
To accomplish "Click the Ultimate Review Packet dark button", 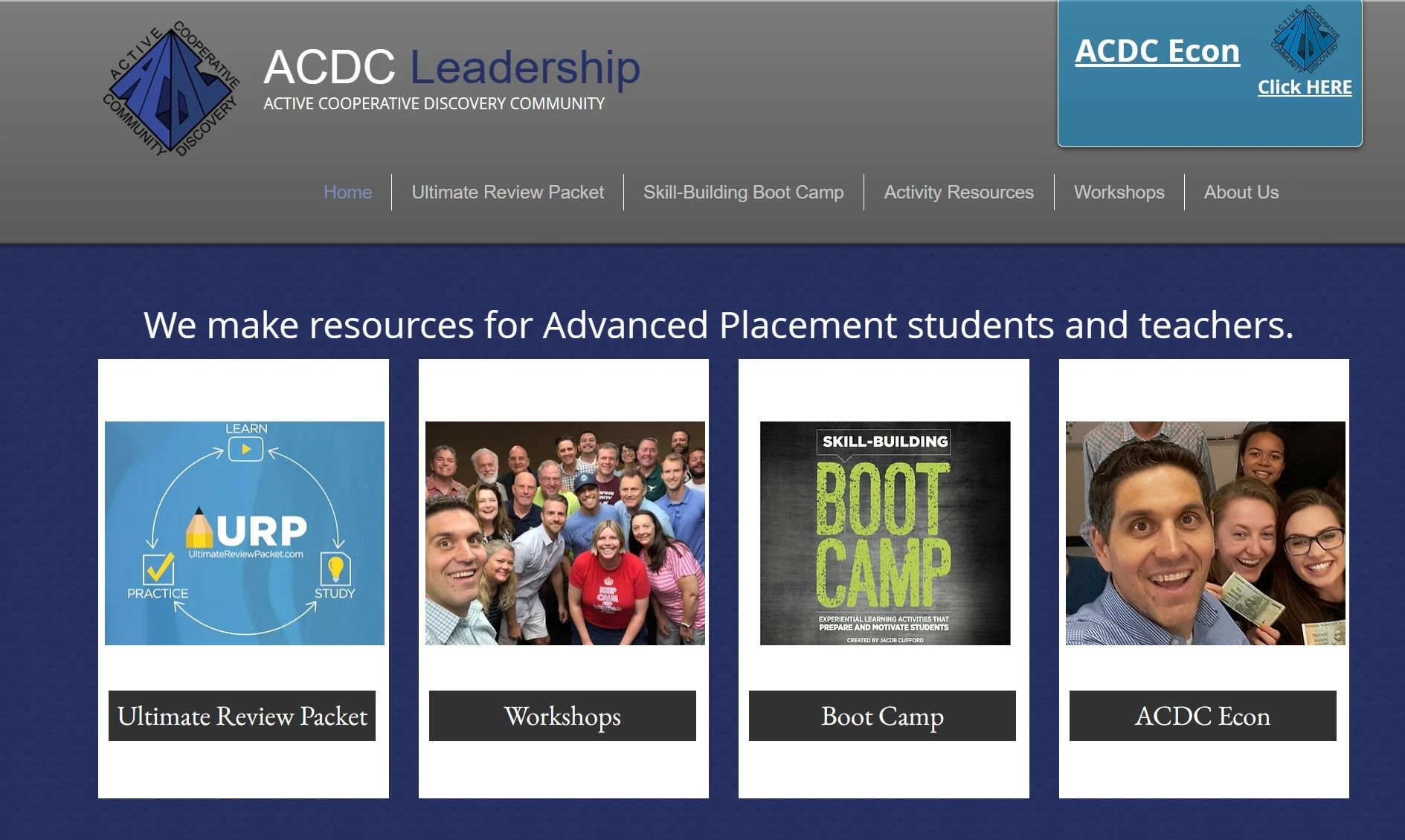I will (x=242, y=716).
